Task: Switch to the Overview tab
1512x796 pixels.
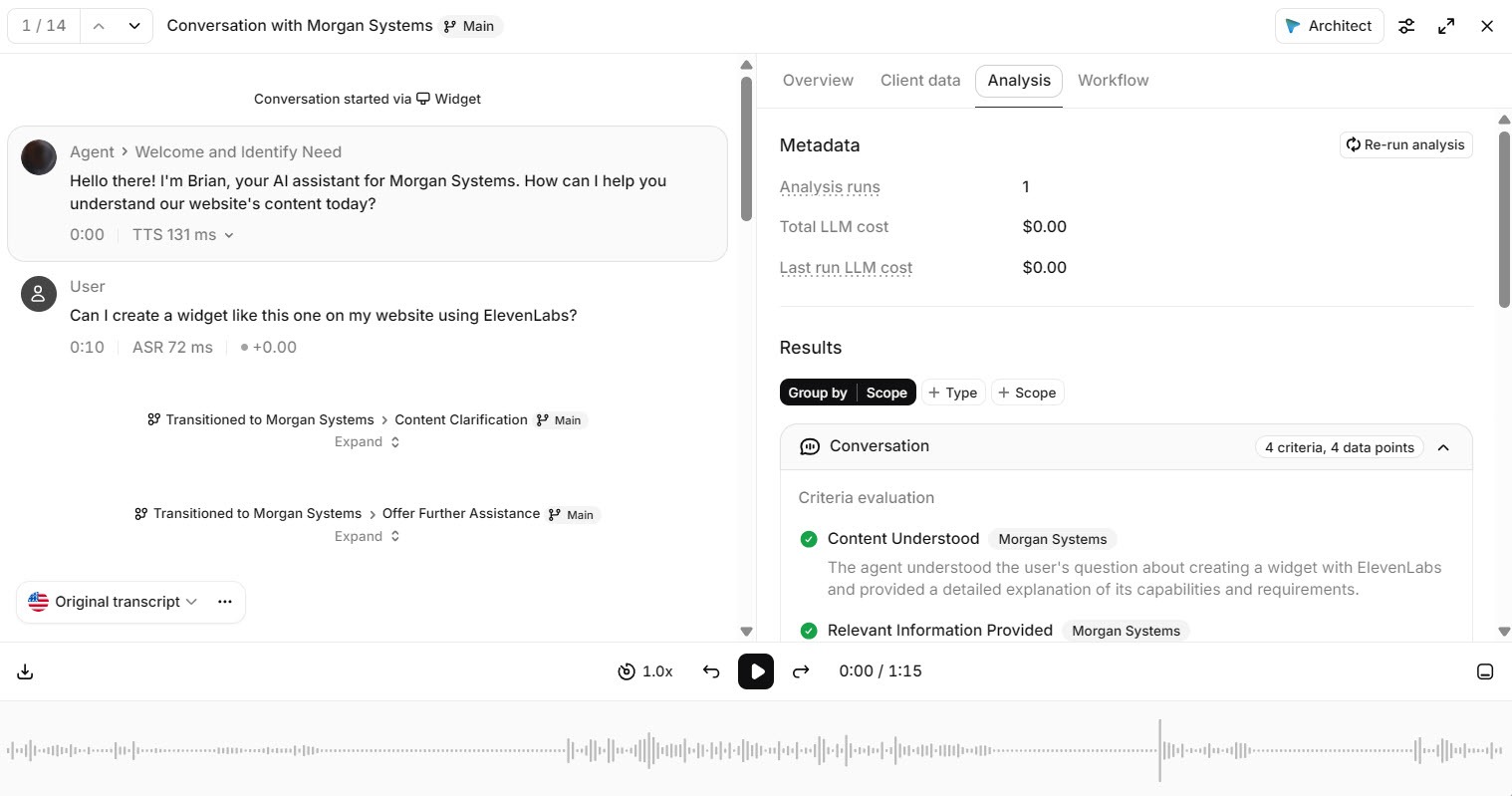Action: pos(818,81)
